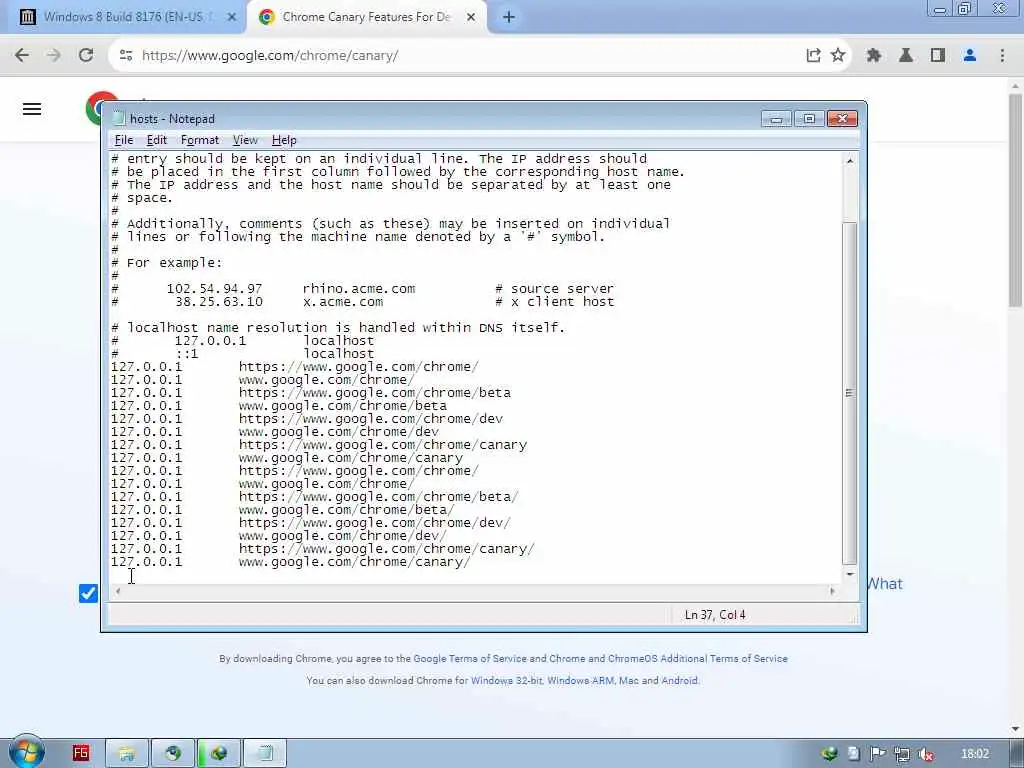Open Notepad's Help menu
The height and width of the screenshot is (768, 1024).
pos(284,140)
